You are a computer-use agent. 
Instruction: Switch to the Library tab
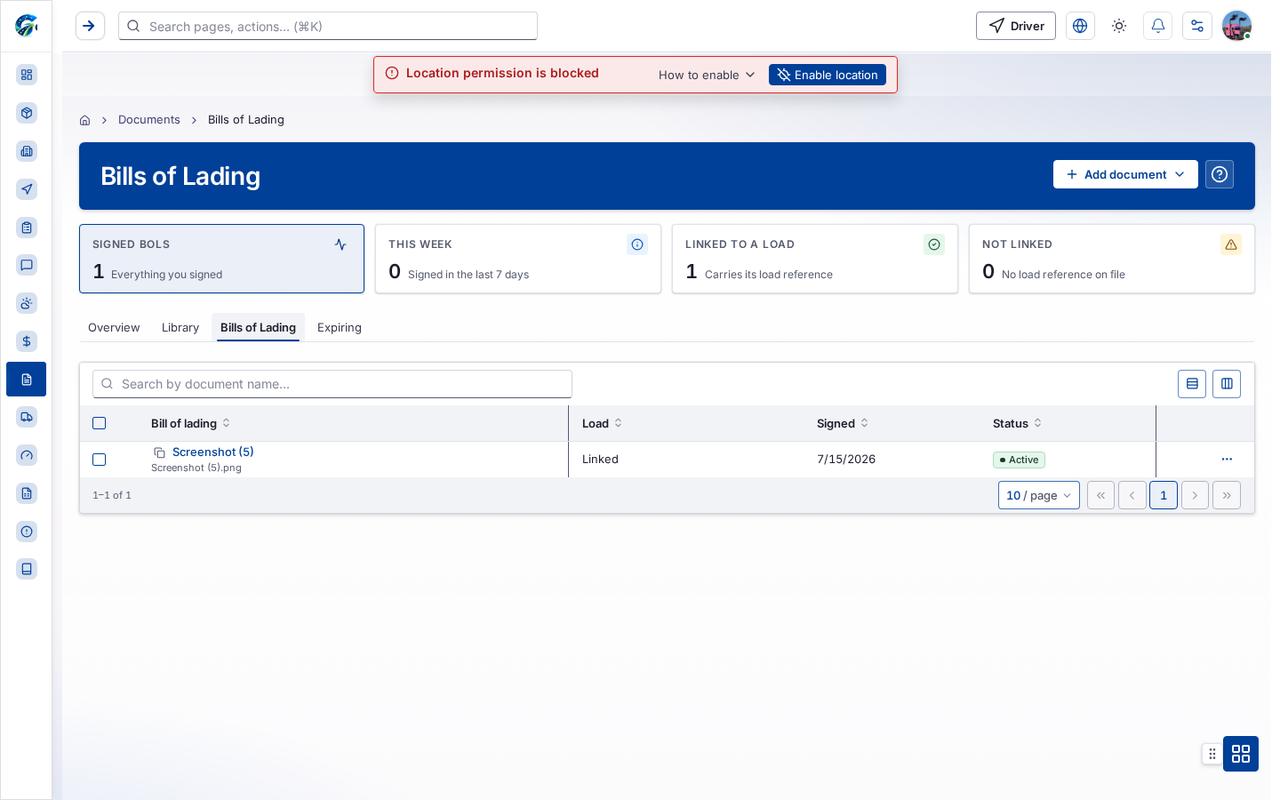click(x=180, y=327)
